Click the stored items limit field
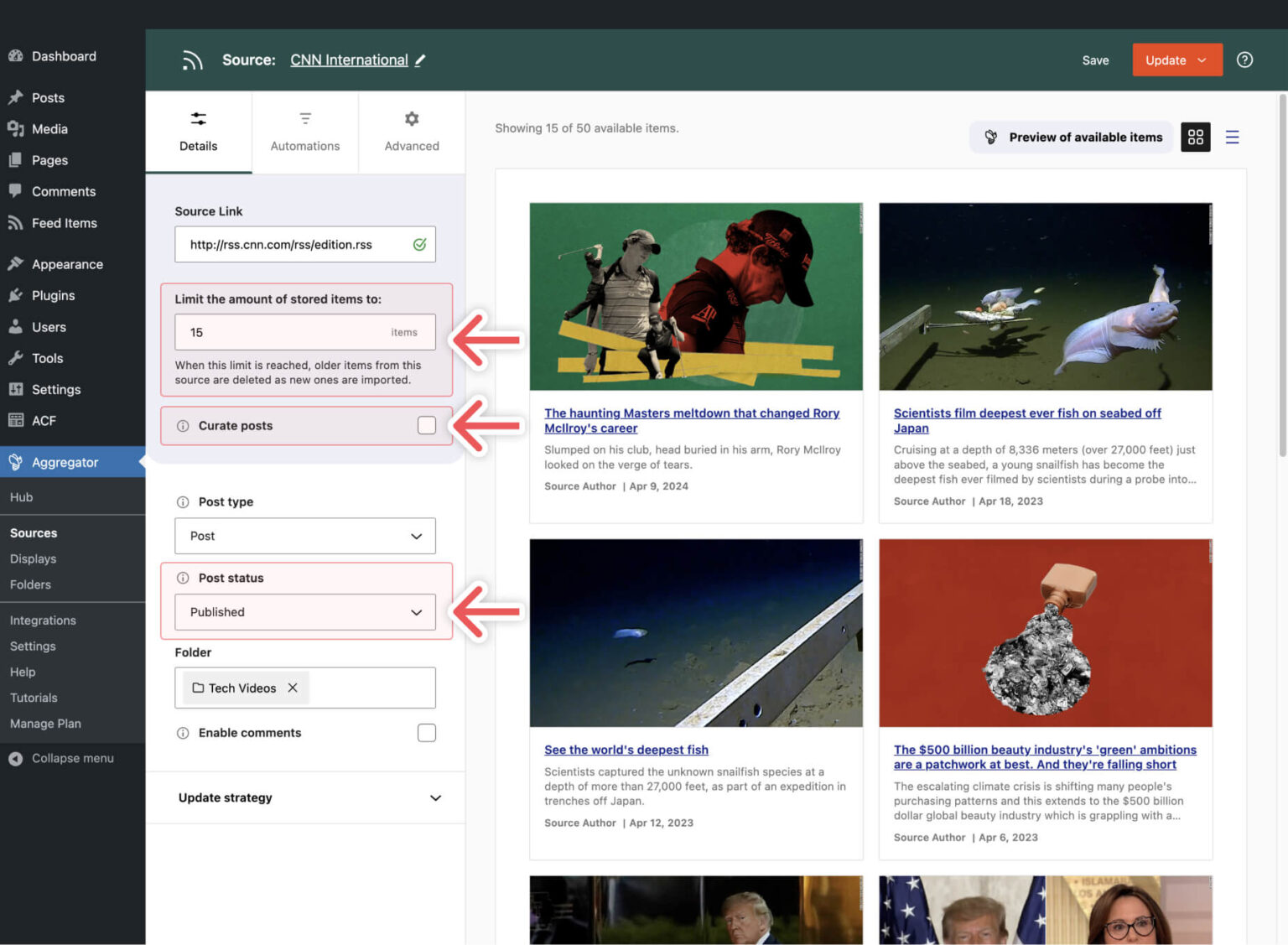This screenshot has height=945, width=1288. [305, 332]
